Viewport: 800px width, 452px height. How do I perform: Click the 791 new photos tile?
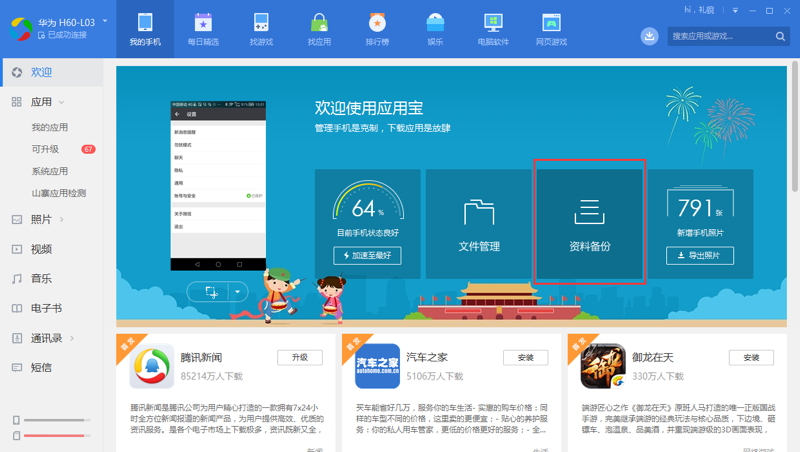tap(700, 224)
